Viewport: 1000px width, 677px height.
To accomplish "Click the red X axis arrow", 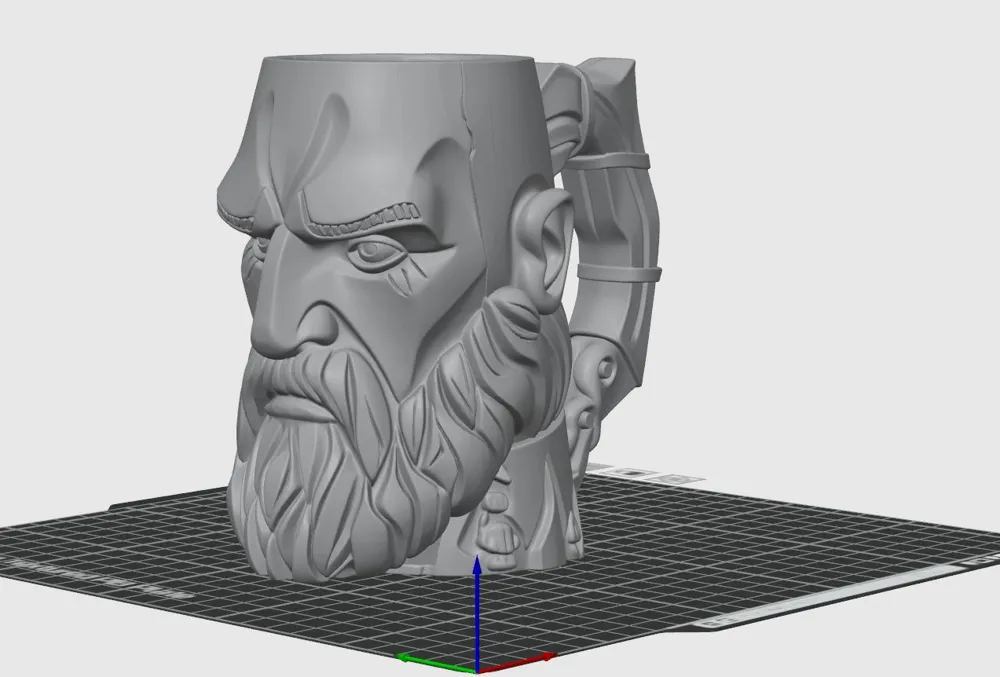I will pos(517,661).
